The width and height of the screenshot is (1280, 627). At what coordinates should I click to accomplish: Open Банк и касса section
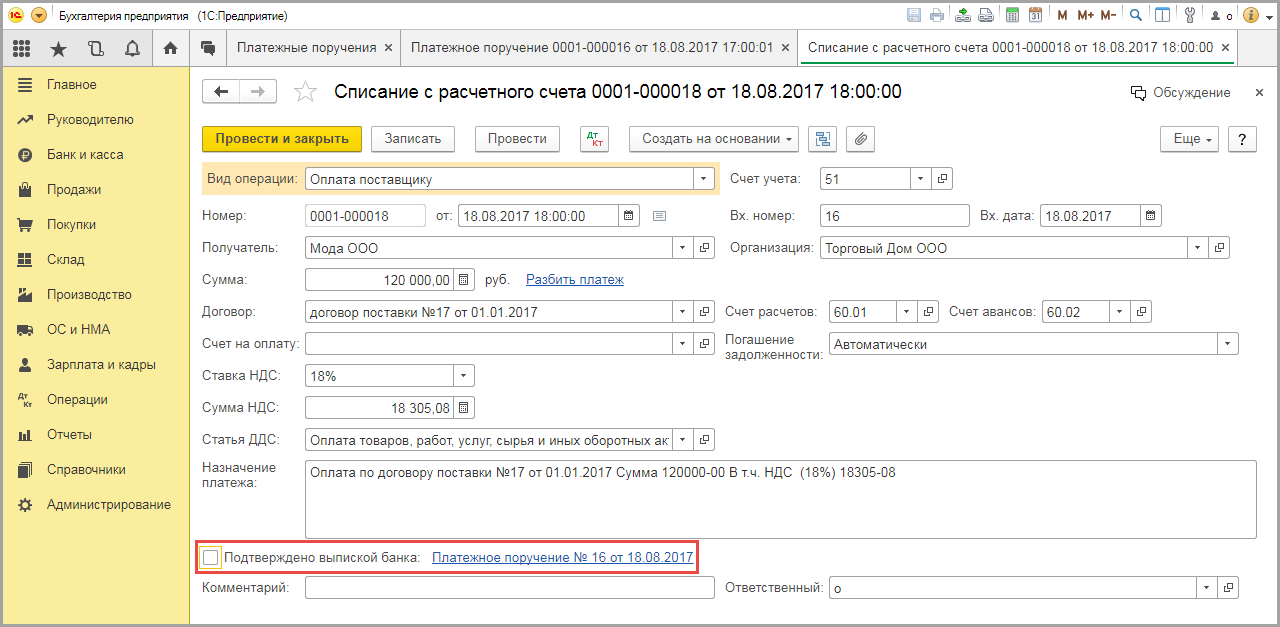[x=85, y=155]
